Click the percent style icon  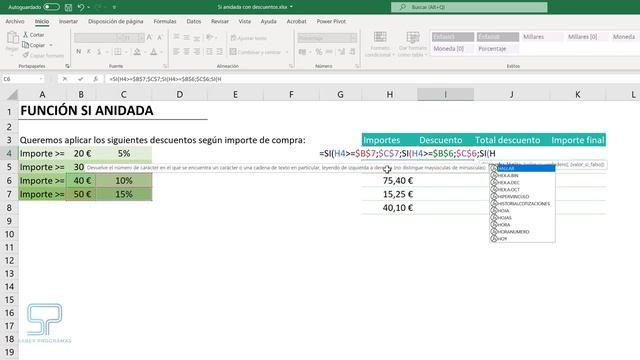click(x=318, y=52)
